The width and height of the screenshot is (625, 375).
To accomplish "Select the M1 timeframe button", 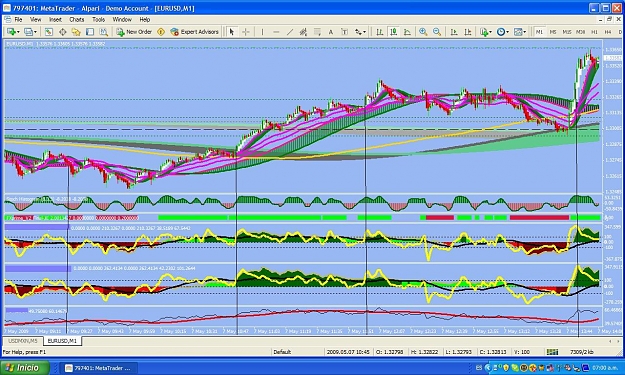I will (539, 32).
